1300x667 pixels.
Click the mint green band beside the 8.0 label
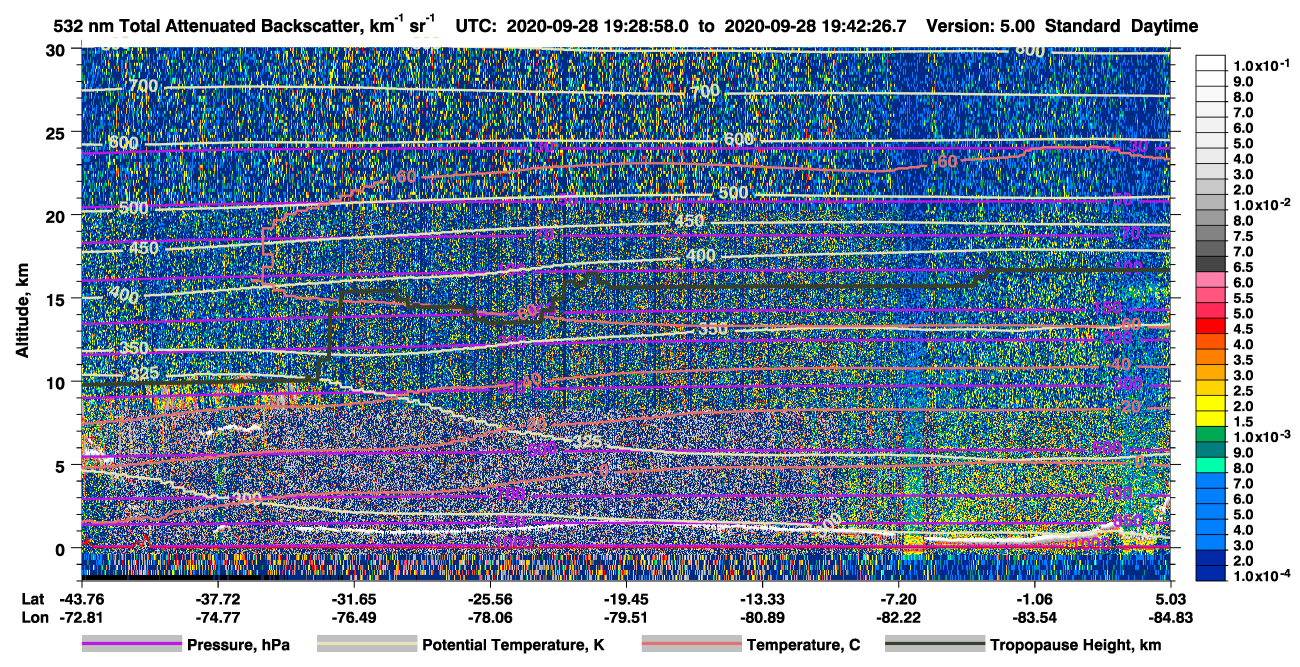coord(1211,466)
